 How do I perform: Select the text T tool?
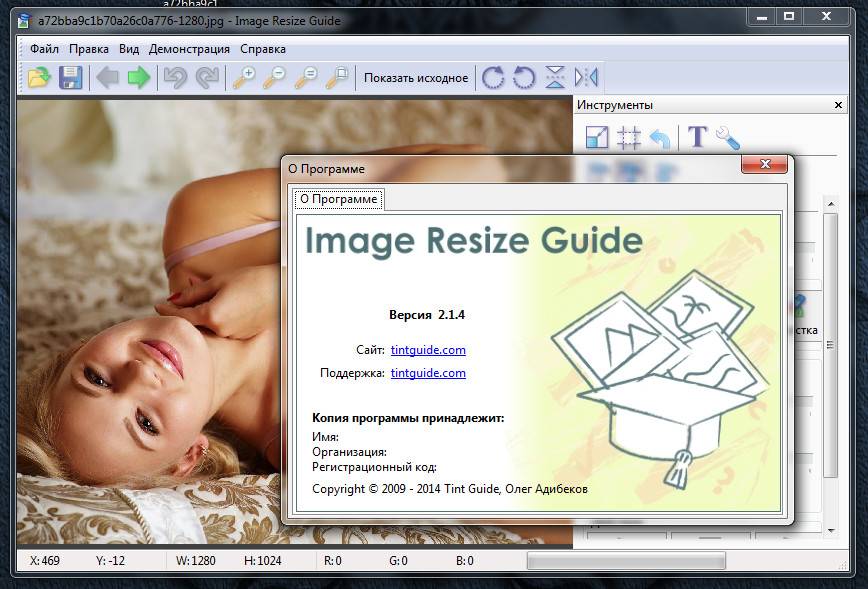[x=698, y=136]
